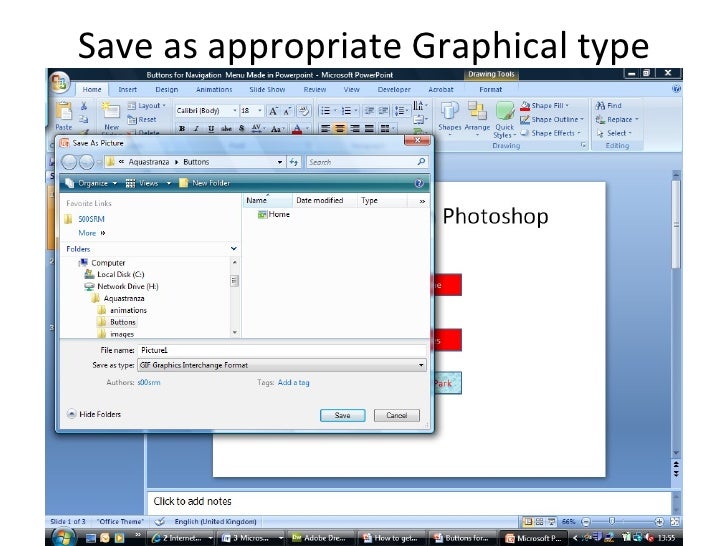The width and height of the screenshot is (728, 546).
Task: Open the Shape Effects dropdown
Action: point(550,133)
